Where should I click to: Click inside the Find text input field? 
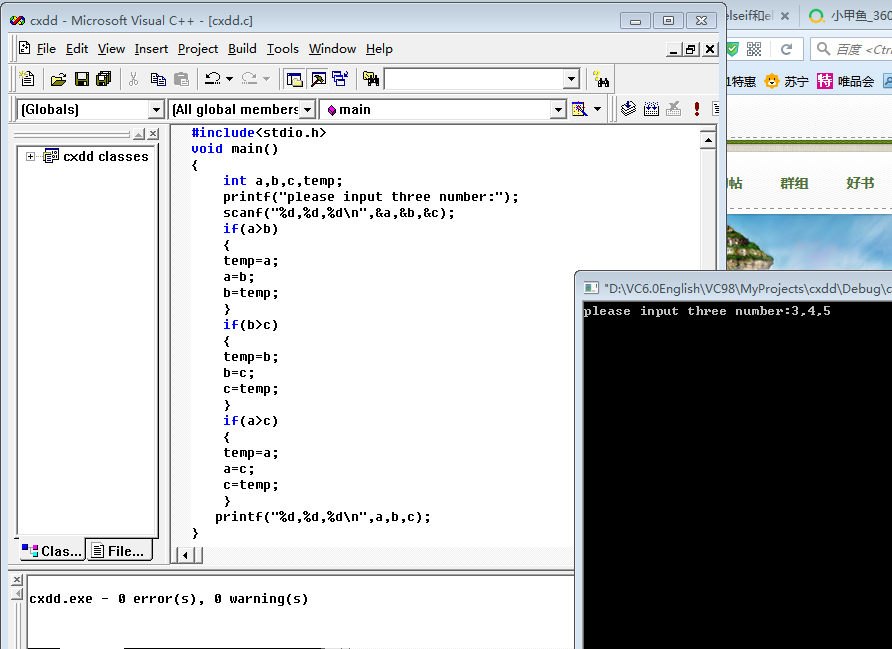click(x=474, y=79)
